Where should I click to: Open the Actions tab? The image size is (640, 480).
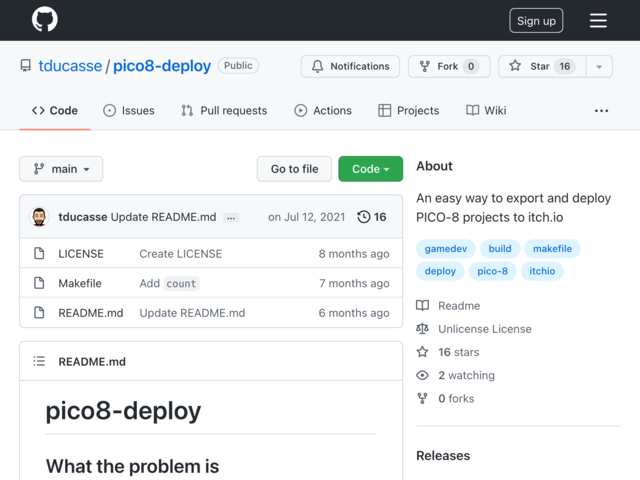click(323, 111)
